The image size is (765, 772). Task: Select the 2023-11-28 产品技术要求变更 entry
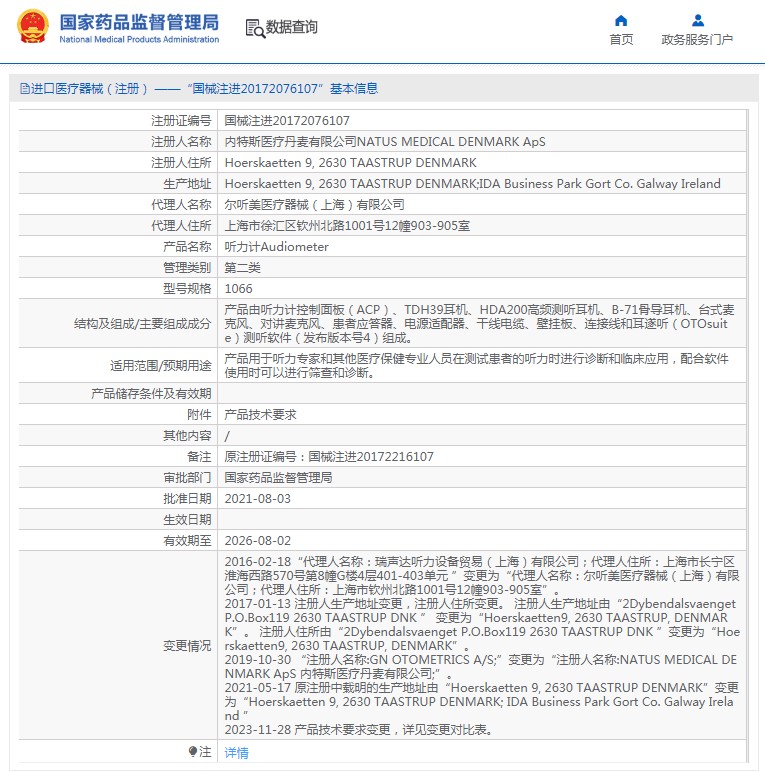359,730
